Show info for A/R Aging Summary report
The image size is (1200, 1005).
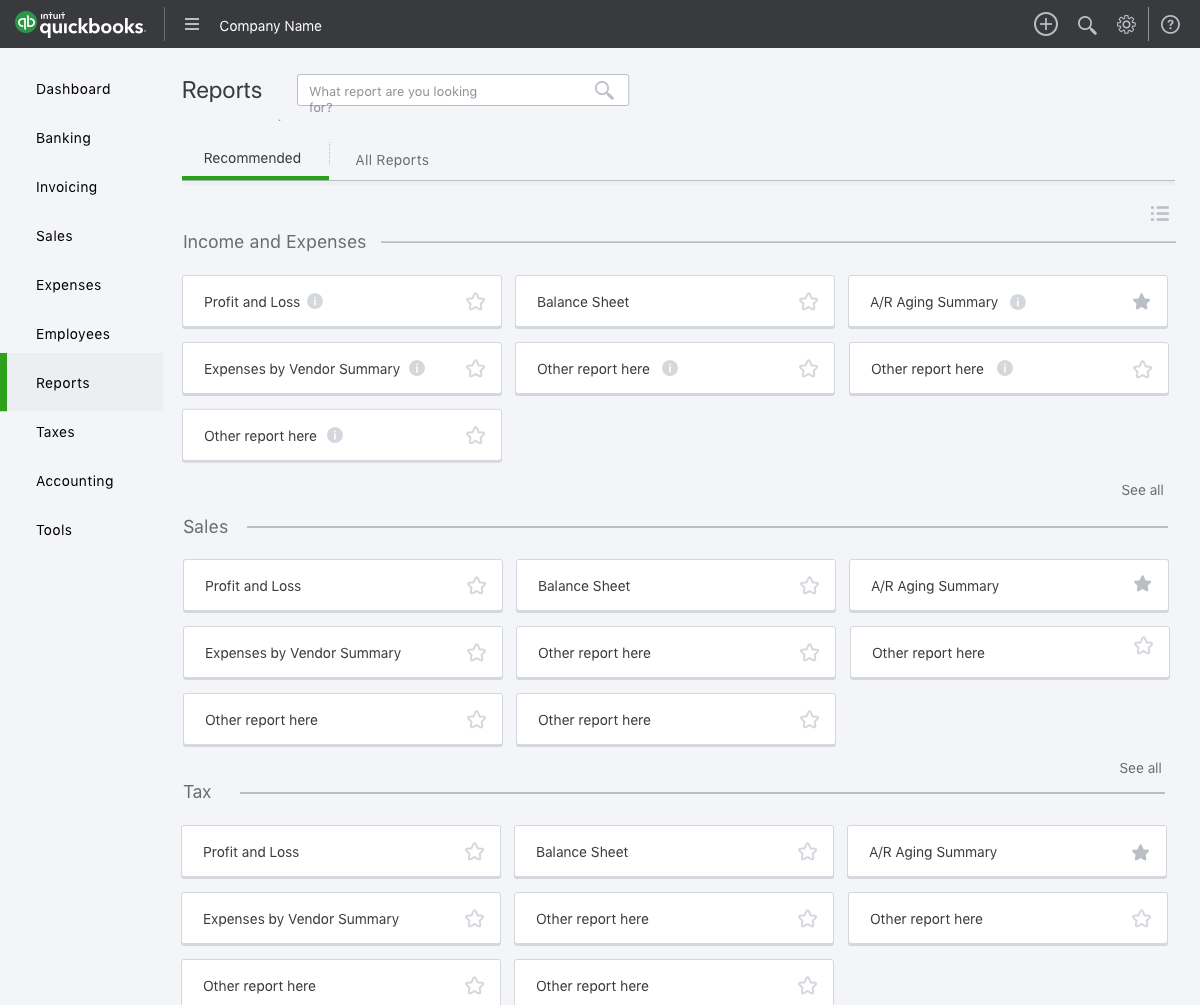pyautogui.click(x=1018, y=302)
